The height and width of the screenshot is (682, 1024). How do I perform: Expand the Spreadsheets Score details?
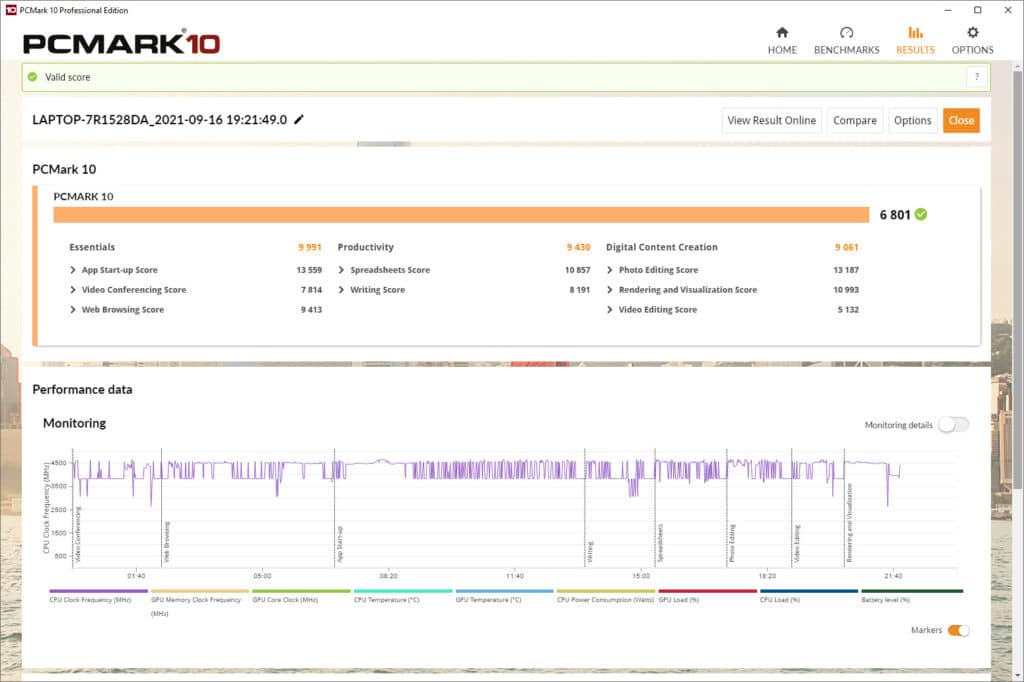342,270
